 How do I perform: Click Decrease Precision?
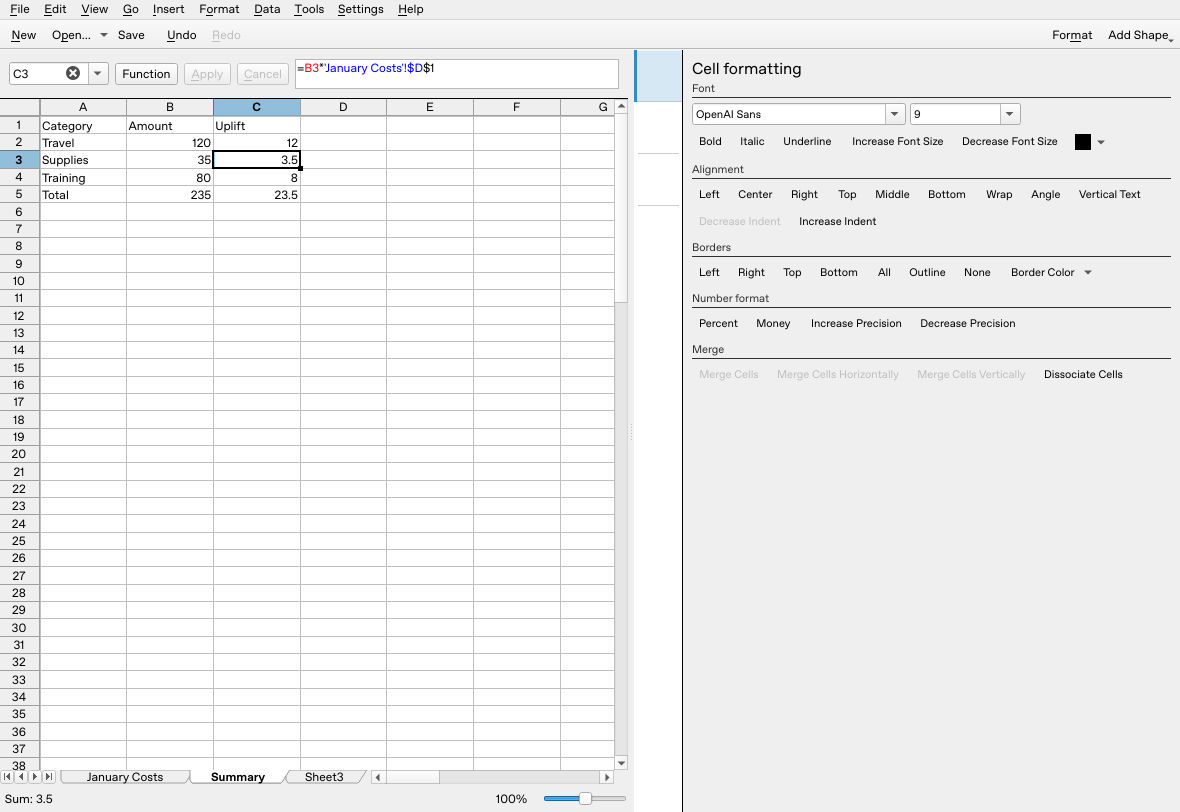coord(967,324)
